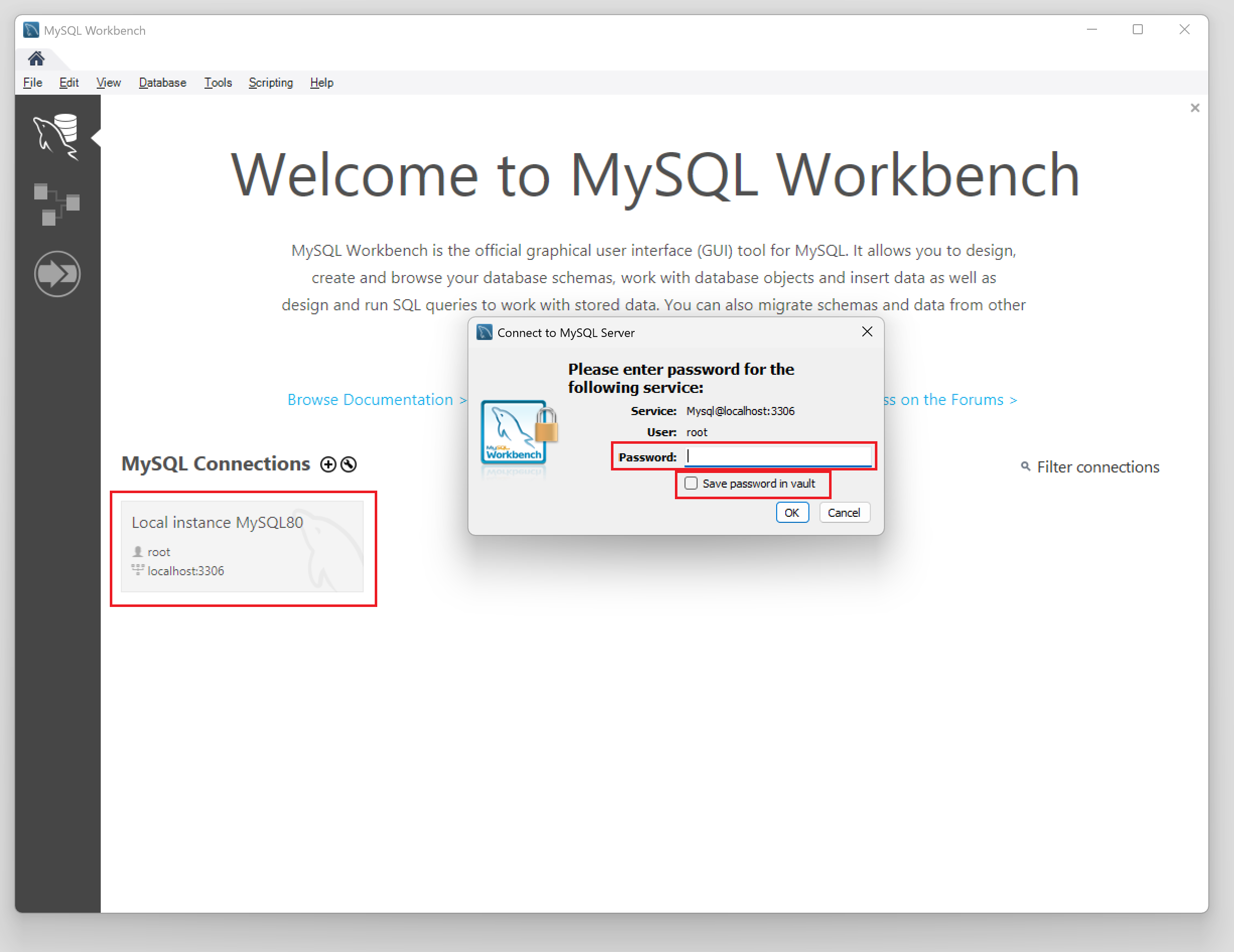1234x952 pixels.
Task: Focus the Password input field
Action: pos(778,456)
